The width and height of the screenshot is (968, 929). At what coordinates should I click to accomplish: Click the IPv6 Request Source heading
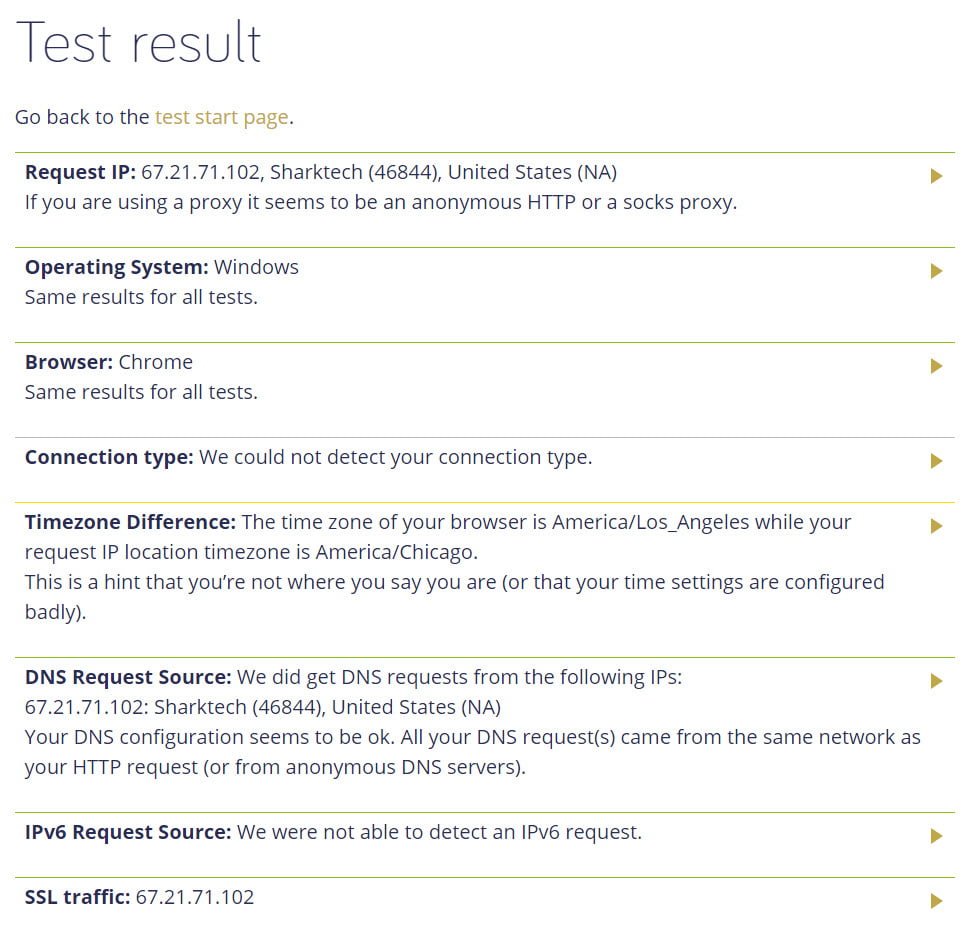pos(128,832)
